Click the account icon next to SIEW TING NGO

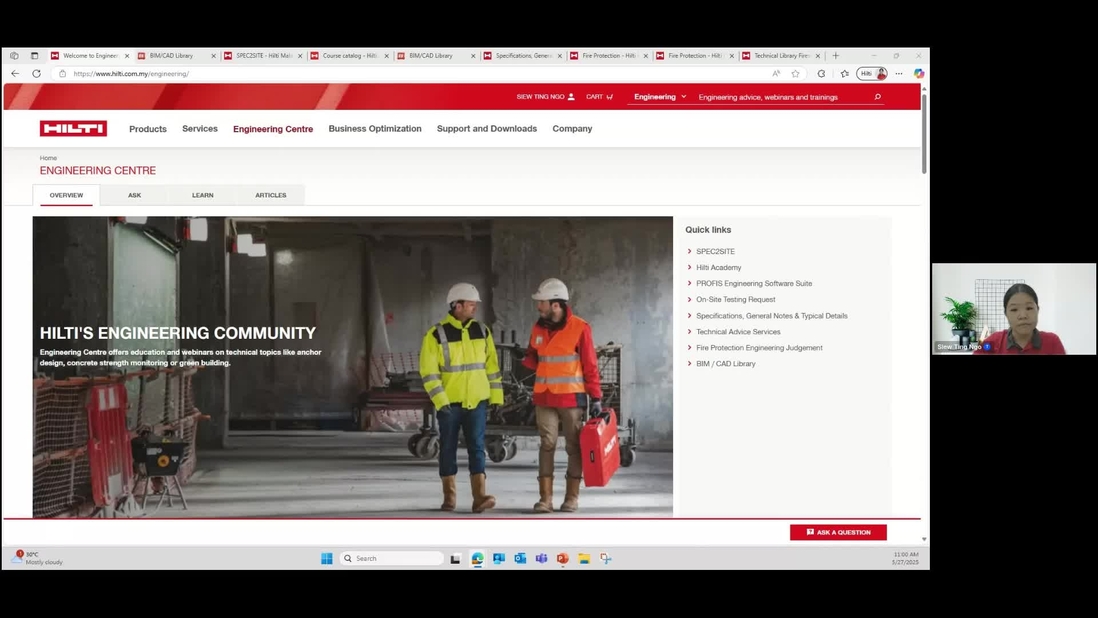572,96
